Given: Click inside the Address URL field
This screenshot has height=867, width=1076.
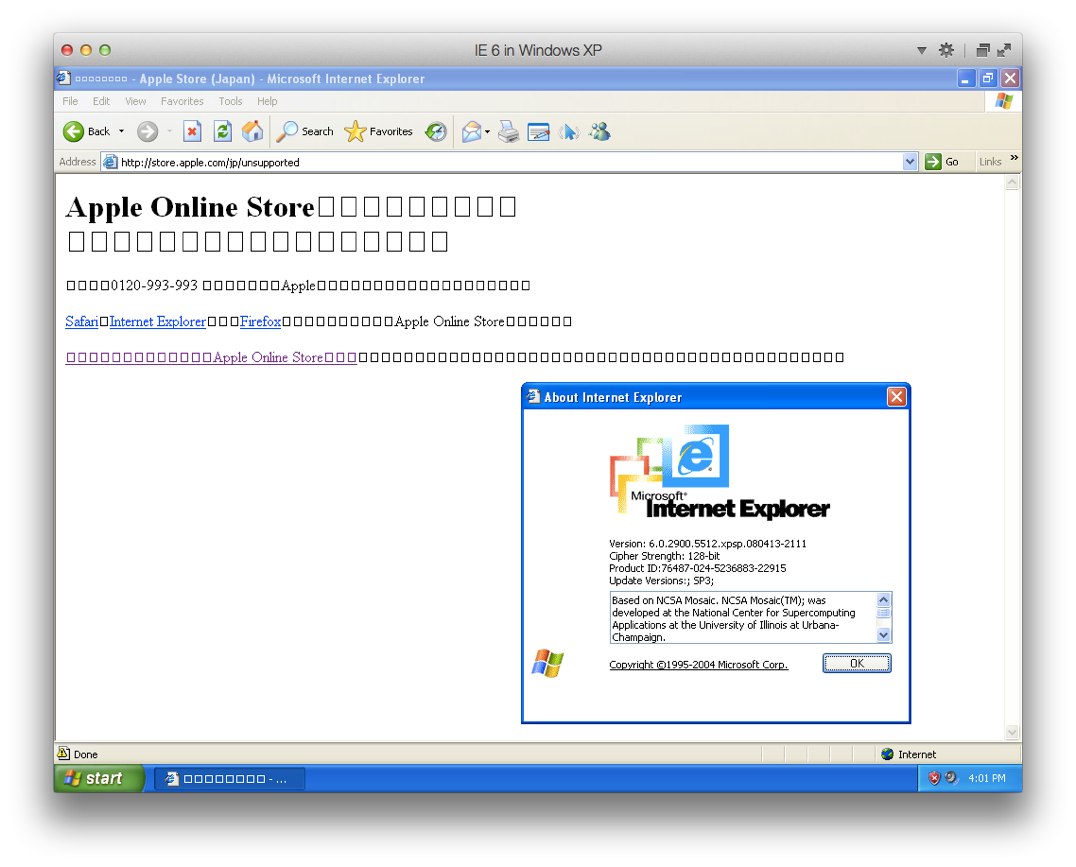Looking at the screenshot, I should pyautogui.click(x=509, y=162).
